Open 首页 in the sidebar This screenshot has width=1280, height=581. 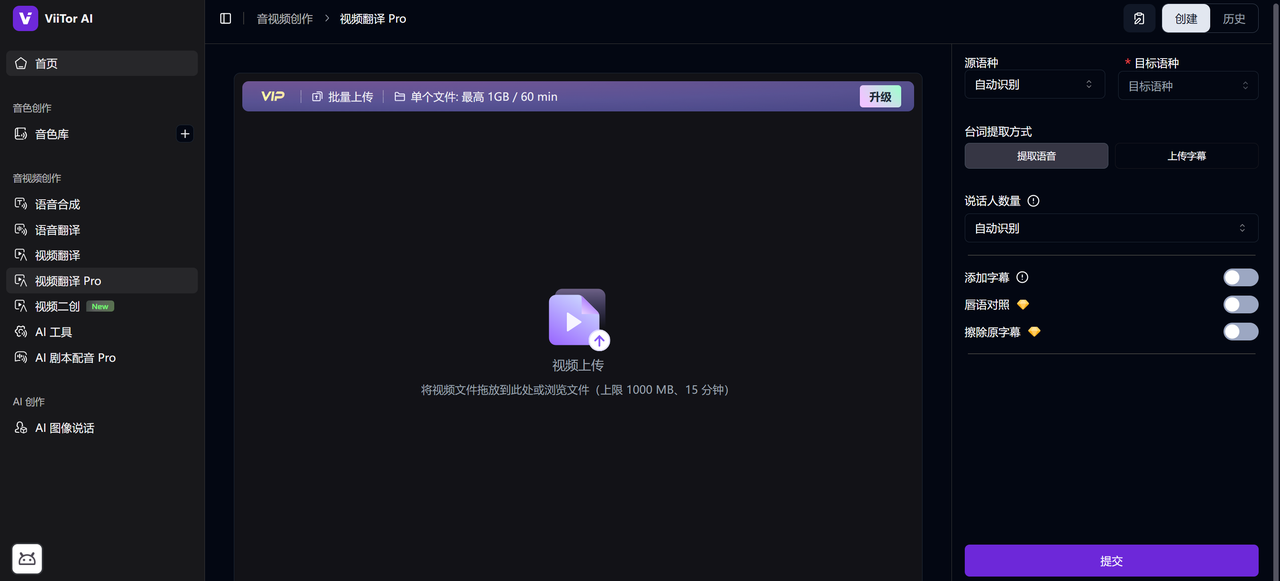pyautogui.click(x=102, y=64)
